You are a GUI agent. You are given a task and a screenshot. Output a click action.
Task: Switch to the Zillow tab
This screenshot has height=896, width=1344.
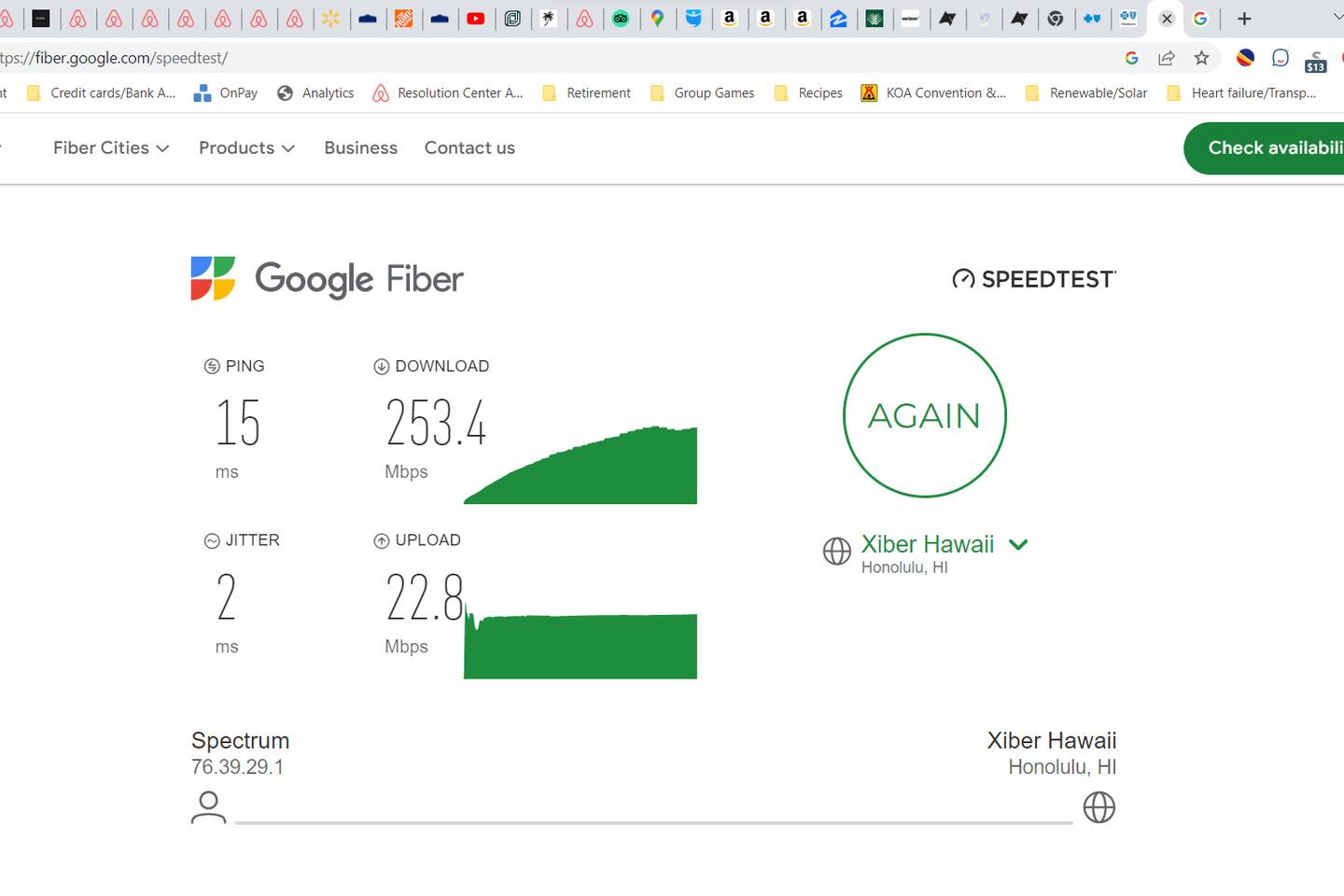pos(838,19)
